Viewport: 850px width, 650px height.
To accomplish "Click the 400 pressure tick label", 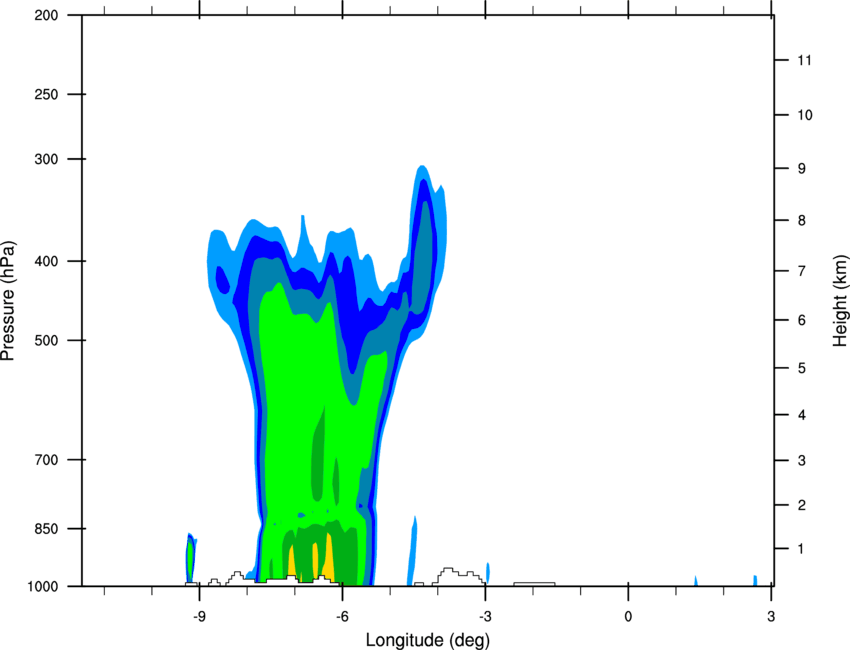I will coord(46,261).
